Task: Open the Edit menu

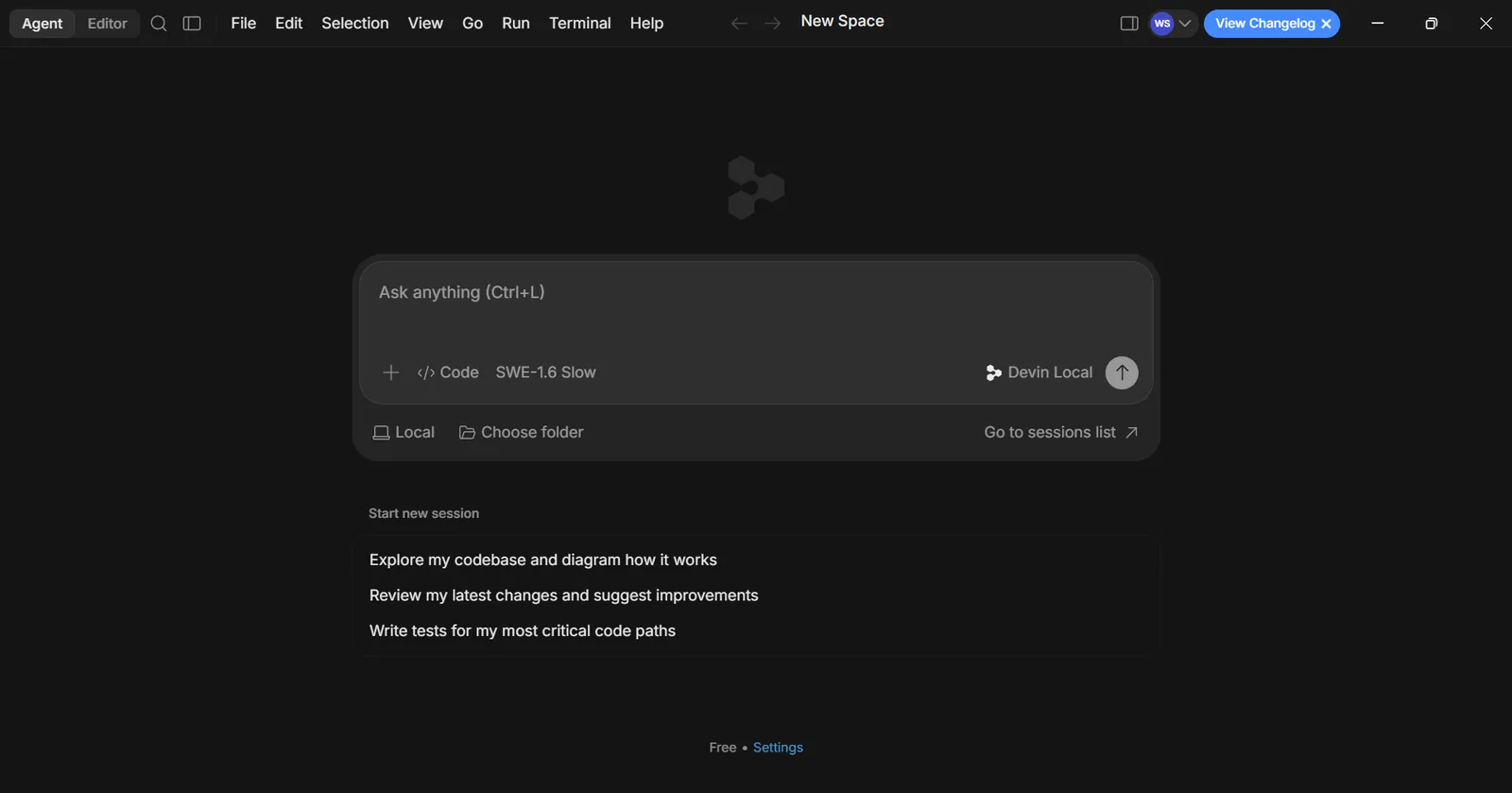Action: coord(288,24)
